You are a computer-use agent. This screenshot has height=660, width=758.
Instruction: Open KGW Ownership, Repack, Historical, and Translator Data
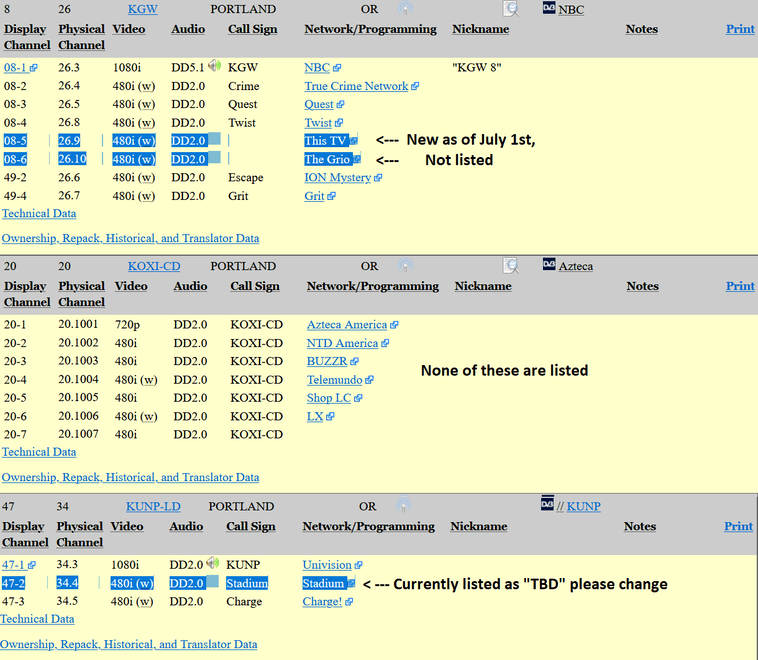tap(131, 238)
